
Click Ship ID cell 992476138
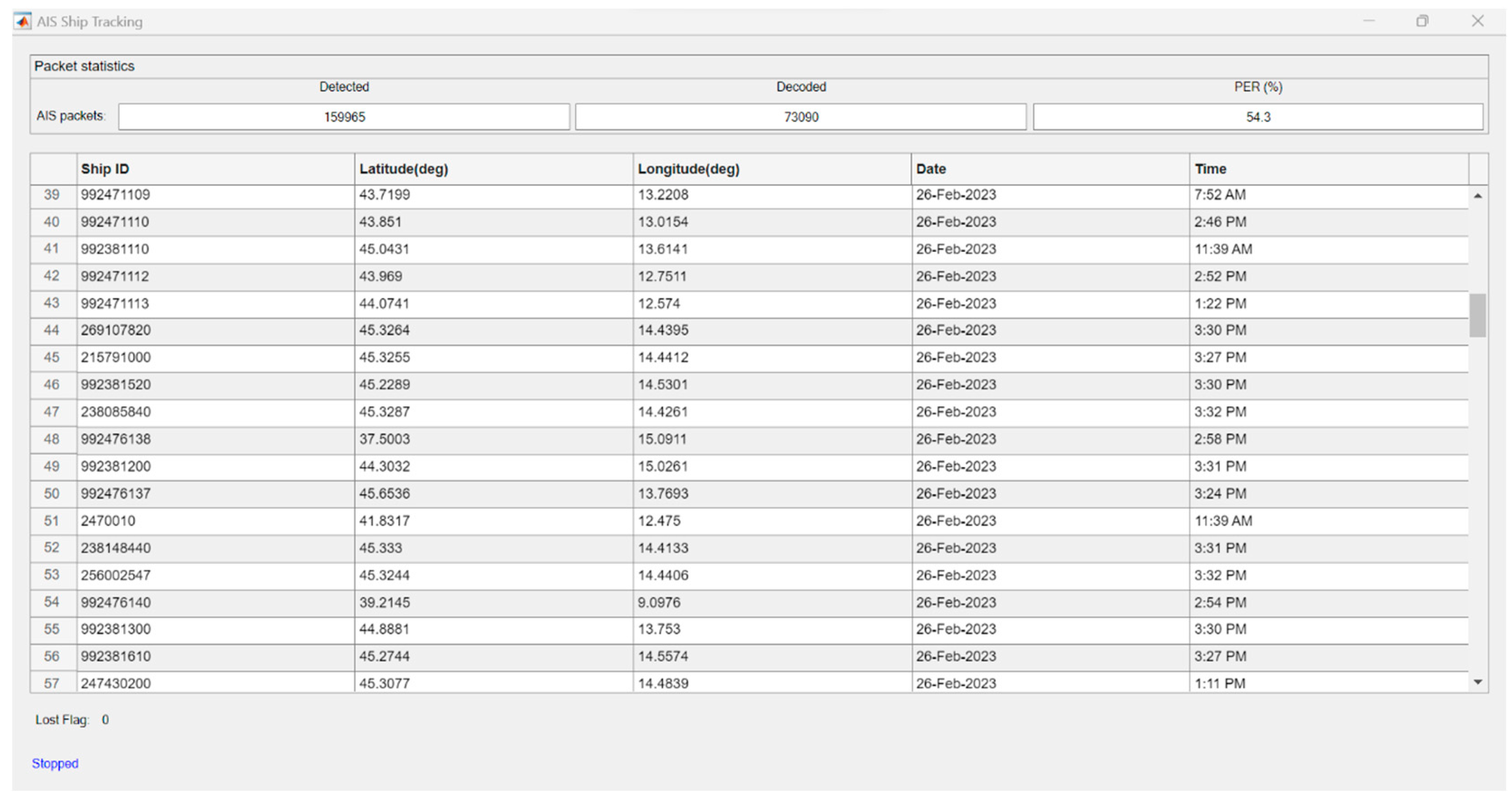point(116,440)
